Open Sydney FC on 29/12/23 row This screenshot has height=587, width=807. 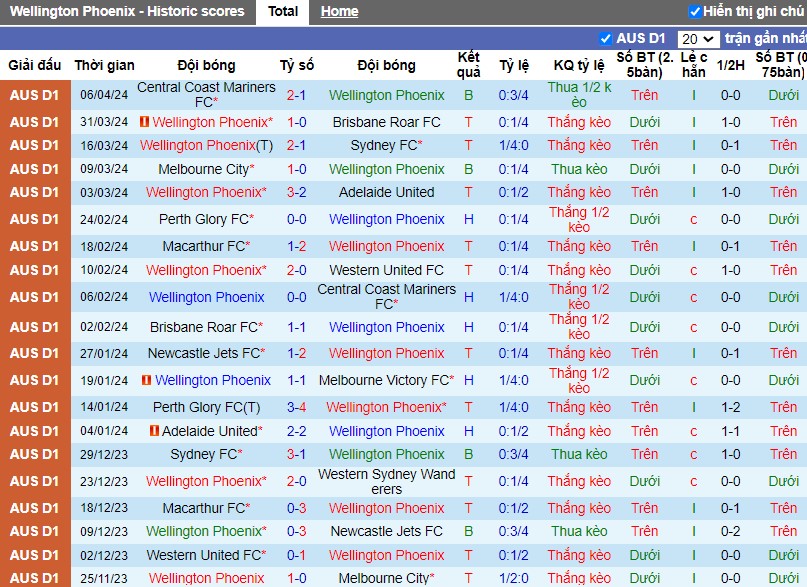point(206,454)
